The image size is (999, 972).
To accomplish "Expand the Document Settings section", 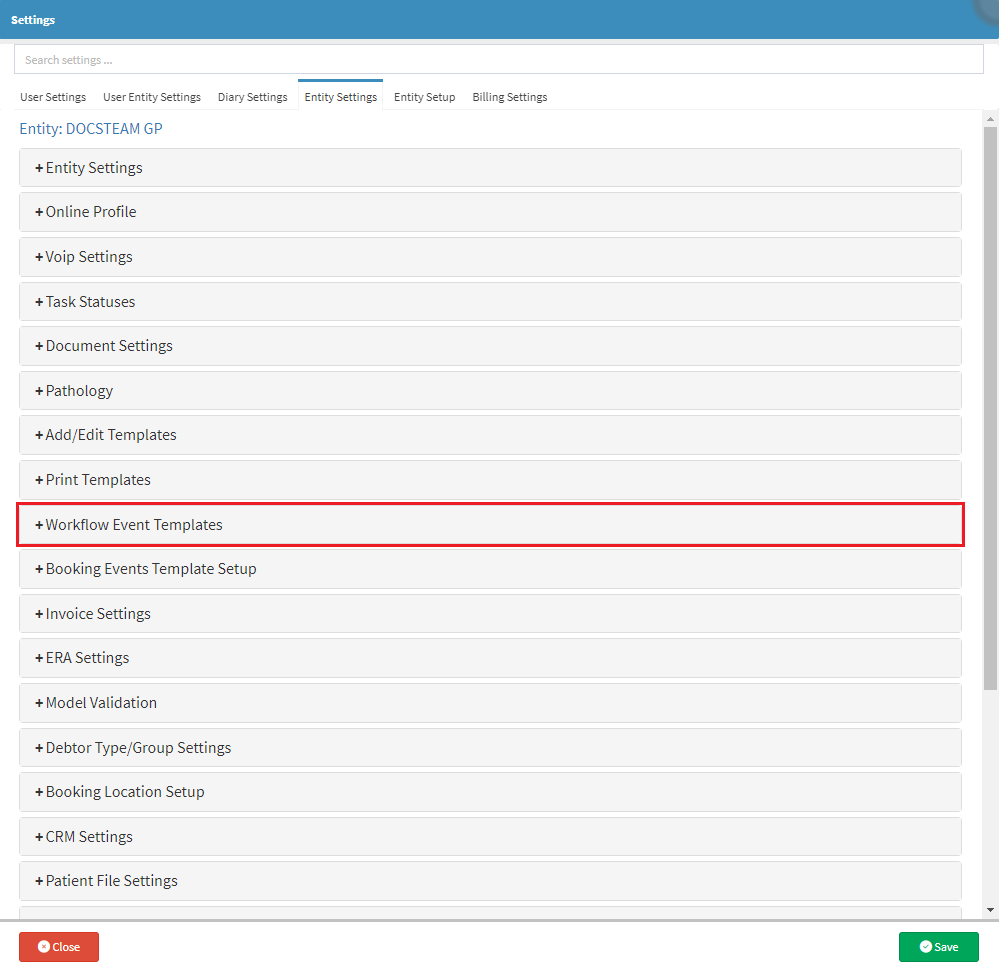I will tap(490, 346).
